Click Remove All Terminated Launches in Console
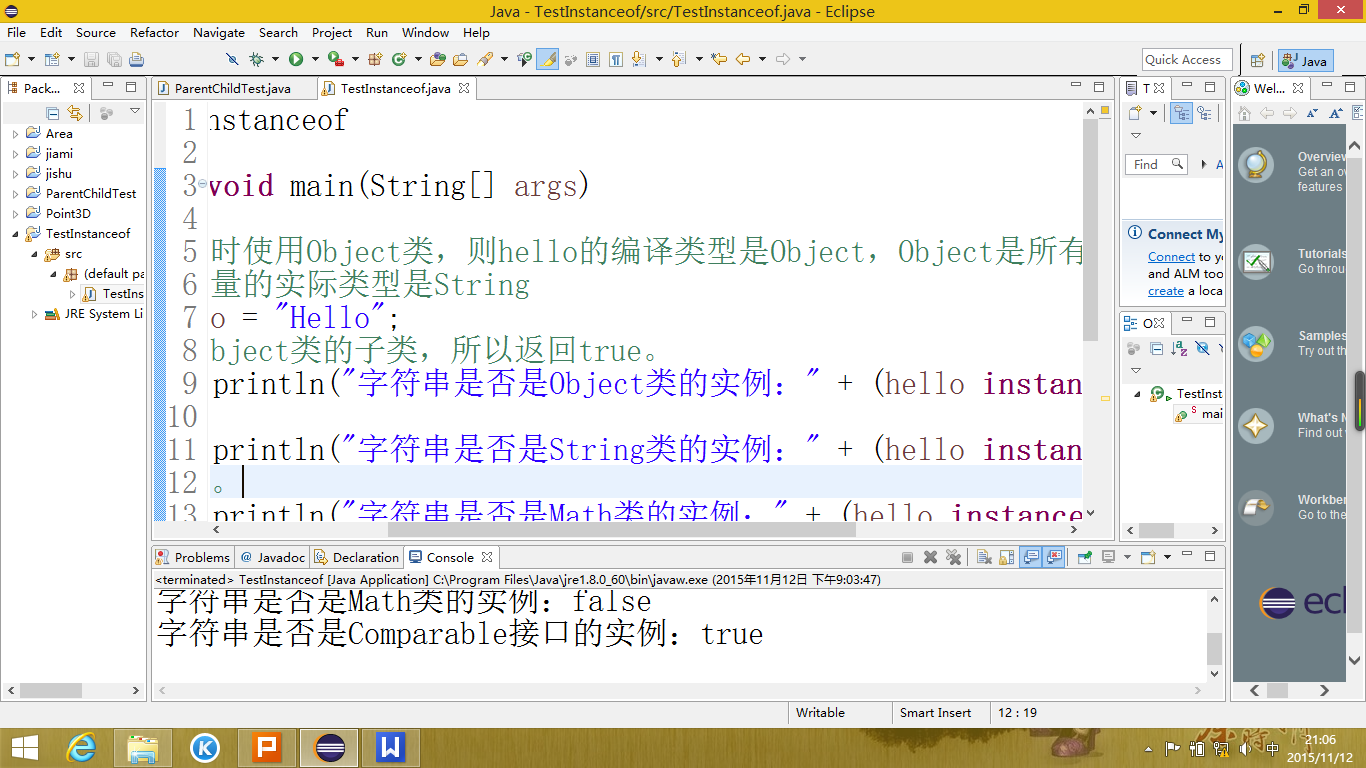 (953, 557)
